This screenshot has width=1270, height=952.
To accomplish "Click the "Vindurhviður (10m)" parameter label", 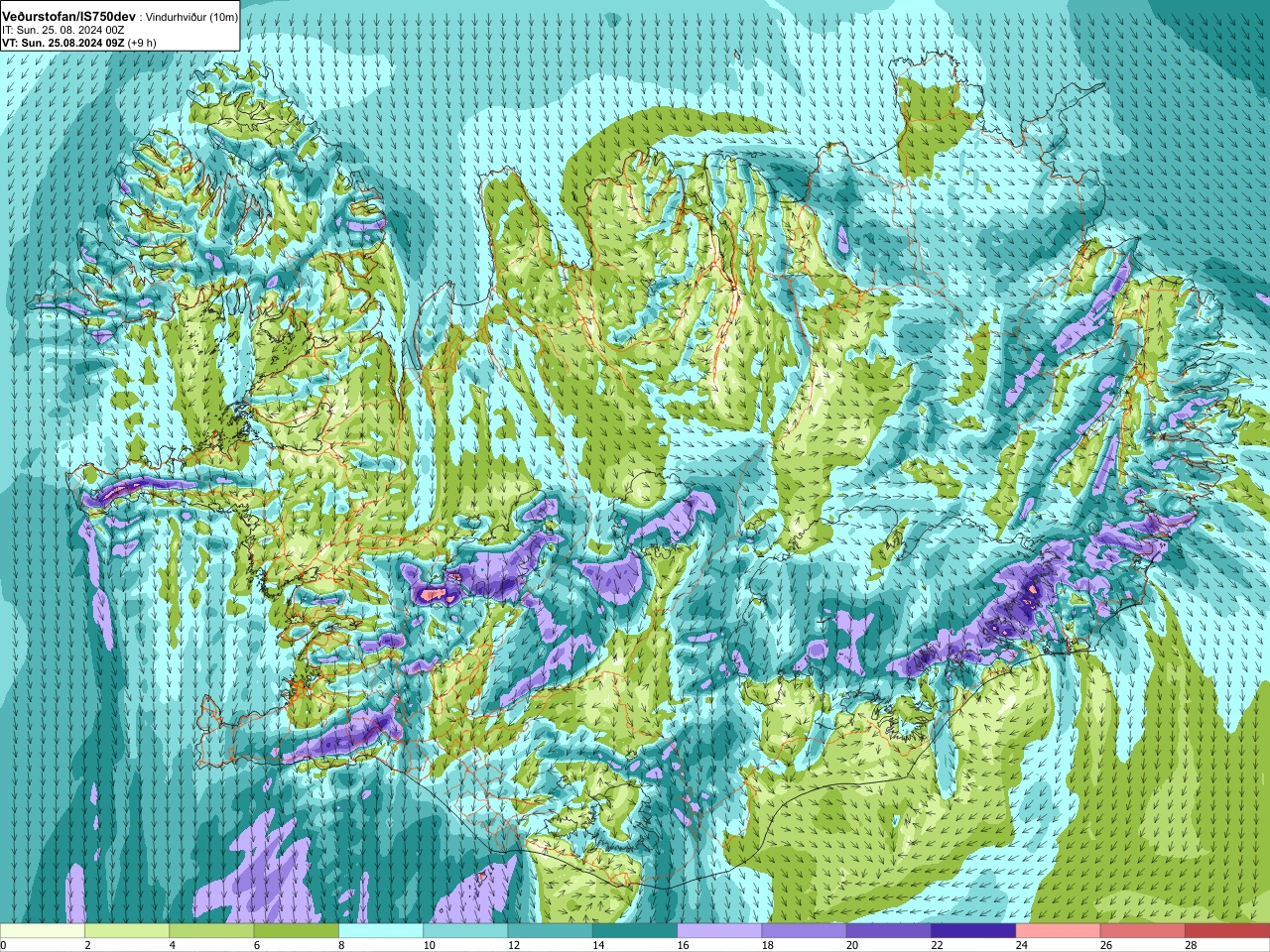I will pyautogui.click(x=191, y=18).
